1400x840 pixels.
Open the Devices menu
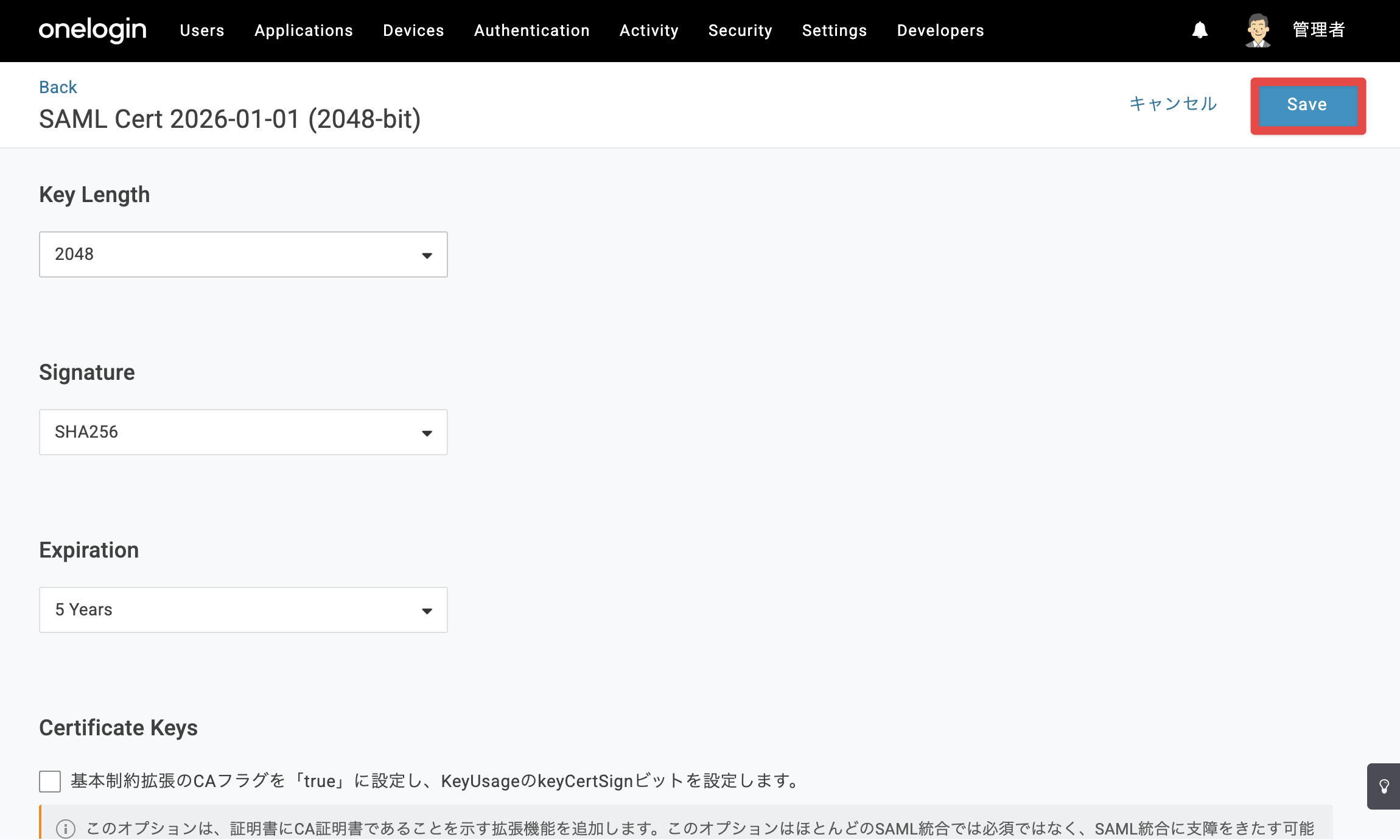click(x=413, y=30)
